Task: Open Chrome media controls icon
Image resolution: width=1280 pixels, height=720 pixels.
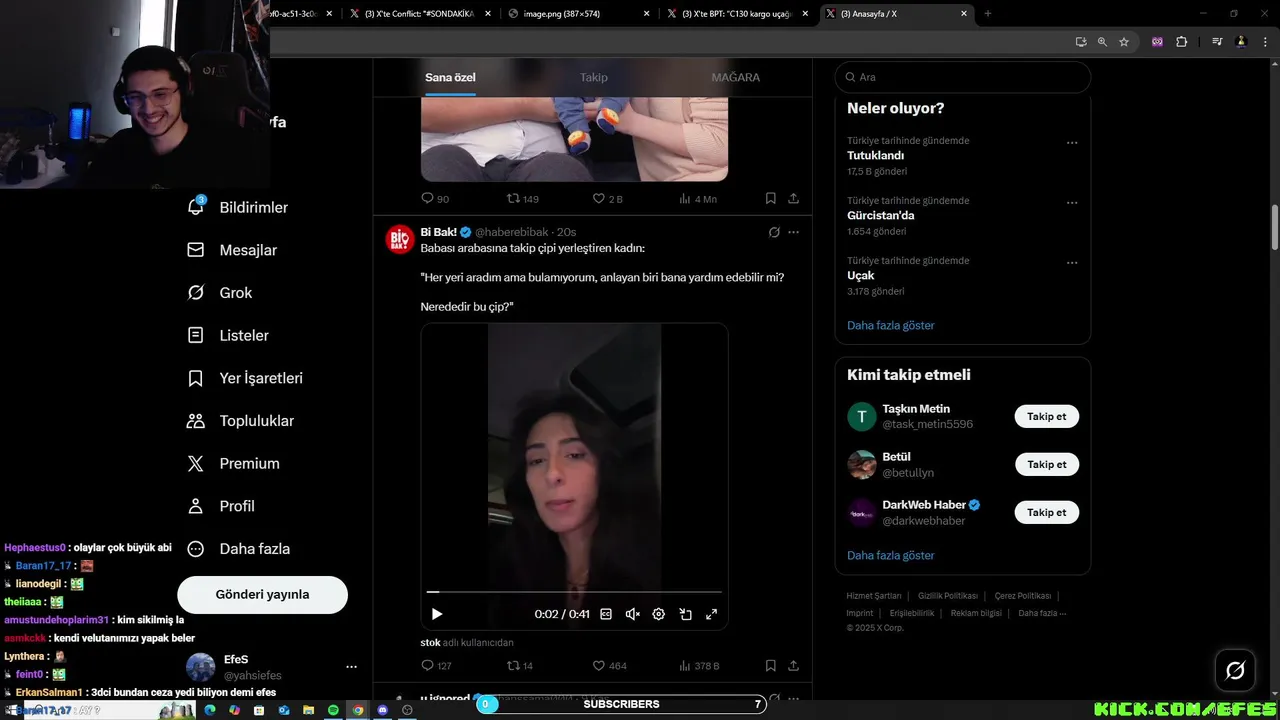Action: pyautogui.click(x=1217, y=42)
